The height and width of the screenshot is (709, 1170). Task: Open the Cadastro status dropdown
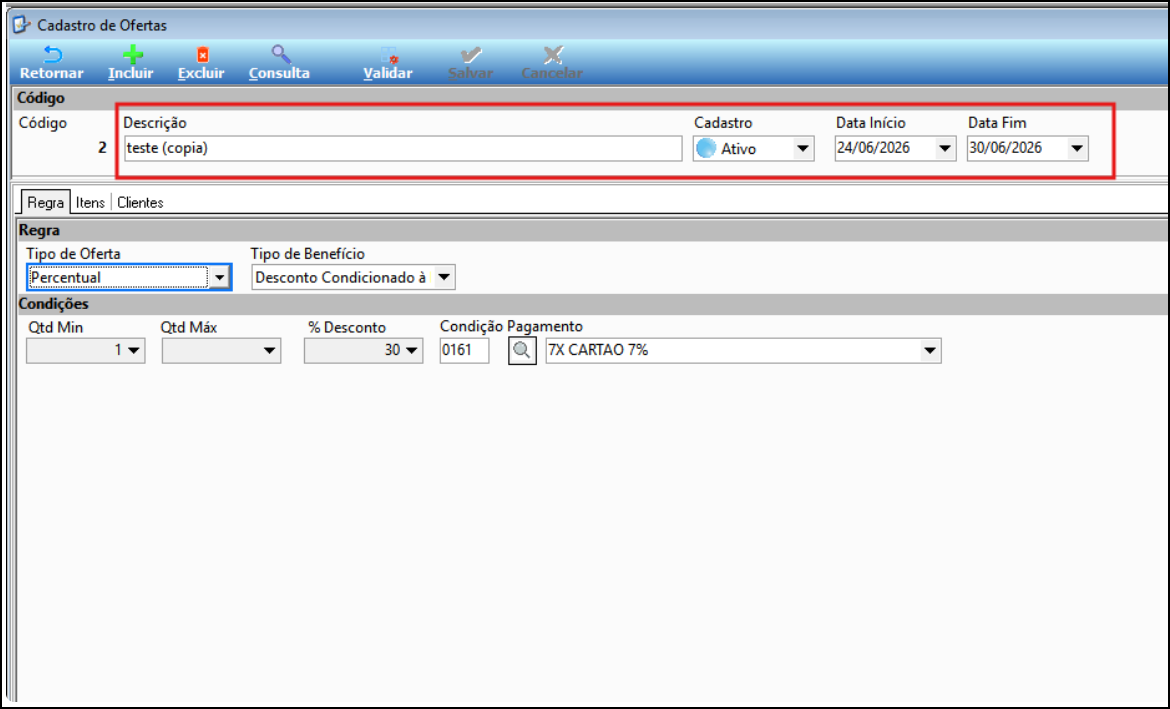pos(802,149)
